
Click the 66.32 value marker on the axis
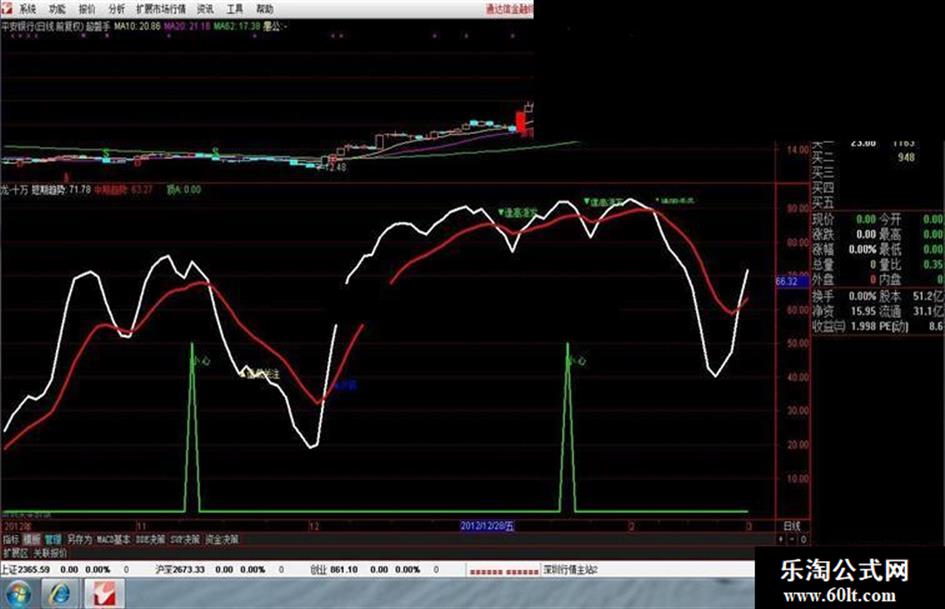click(x=792, y=282)
